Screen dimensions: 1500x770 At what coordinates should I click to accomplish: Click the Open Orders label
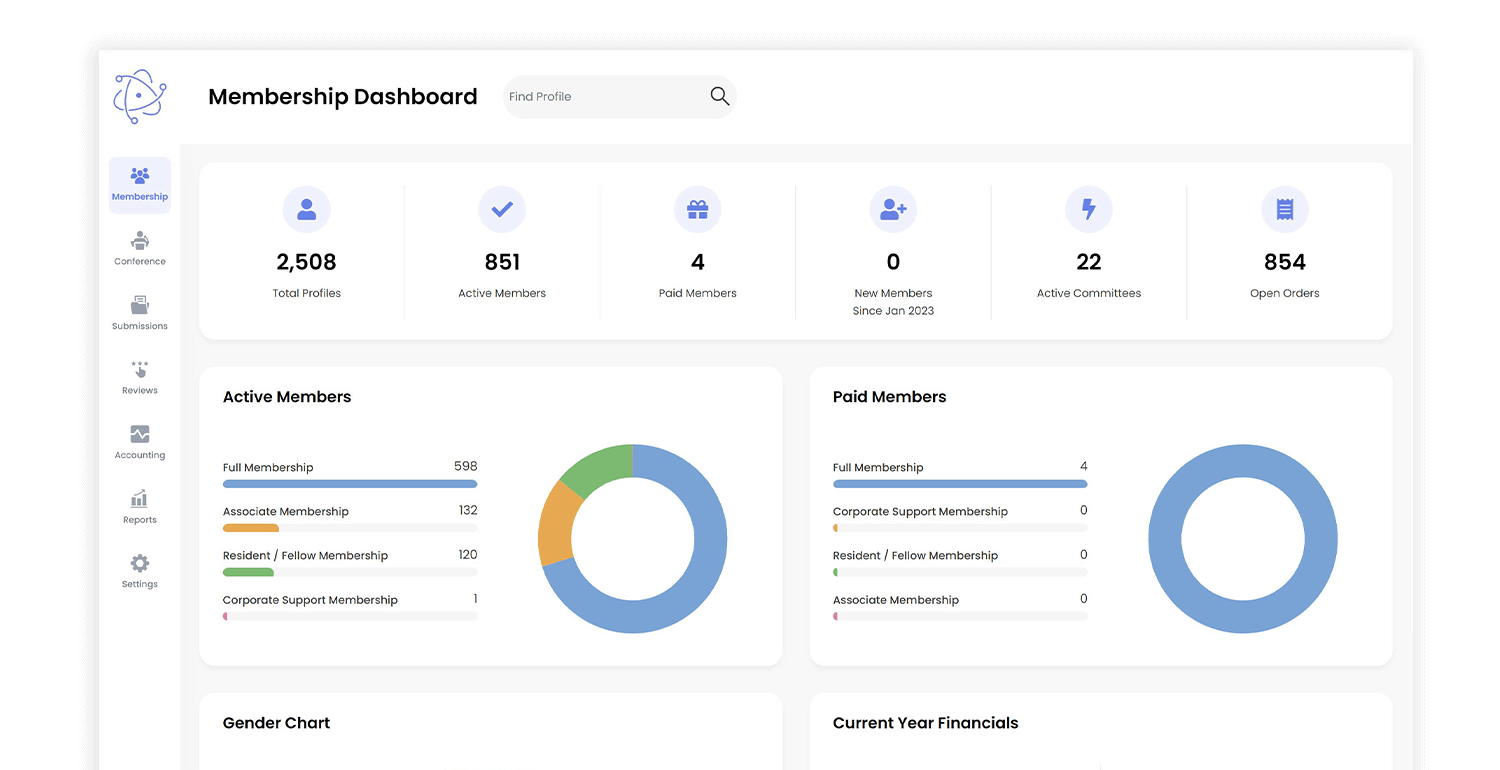pyautogui.click(x=1285, y=293)
